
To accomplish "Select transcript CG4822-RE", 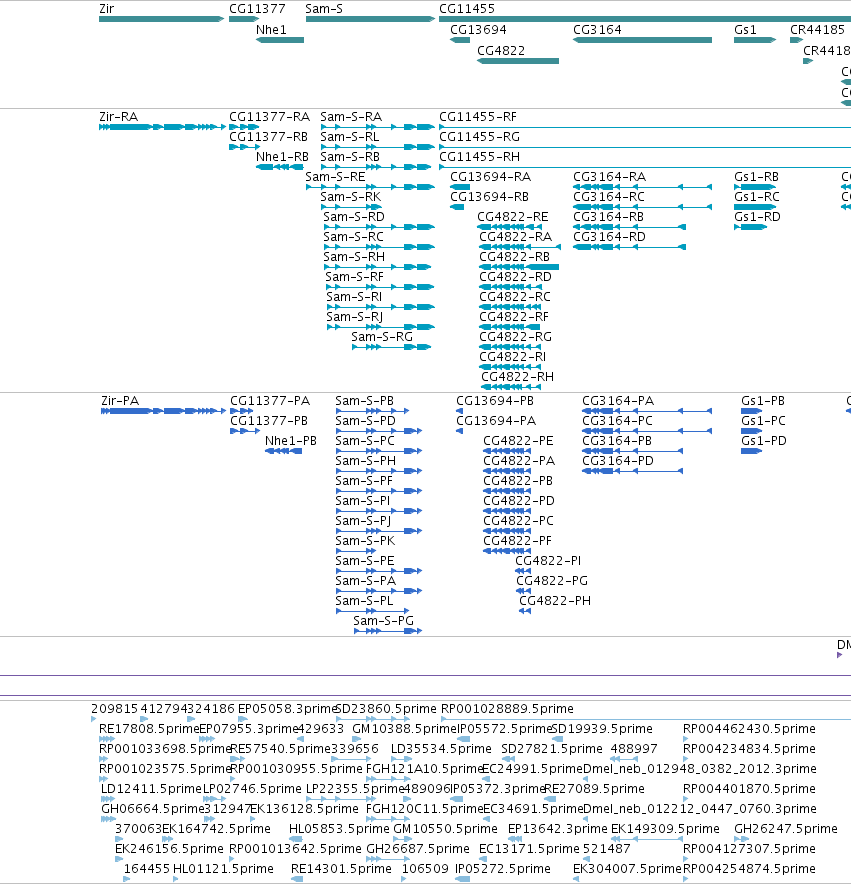I will (509, 227).
